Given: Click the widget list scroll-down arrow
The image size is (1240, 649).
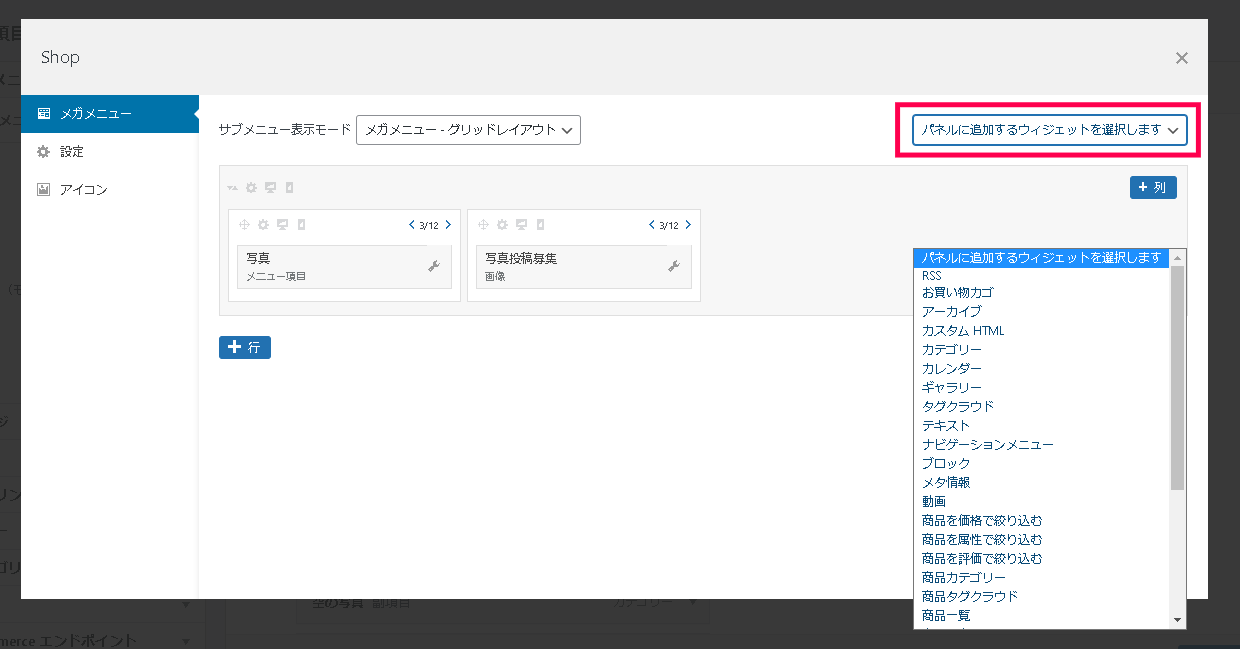Looking at the screenshot, I should (1177, 620).
